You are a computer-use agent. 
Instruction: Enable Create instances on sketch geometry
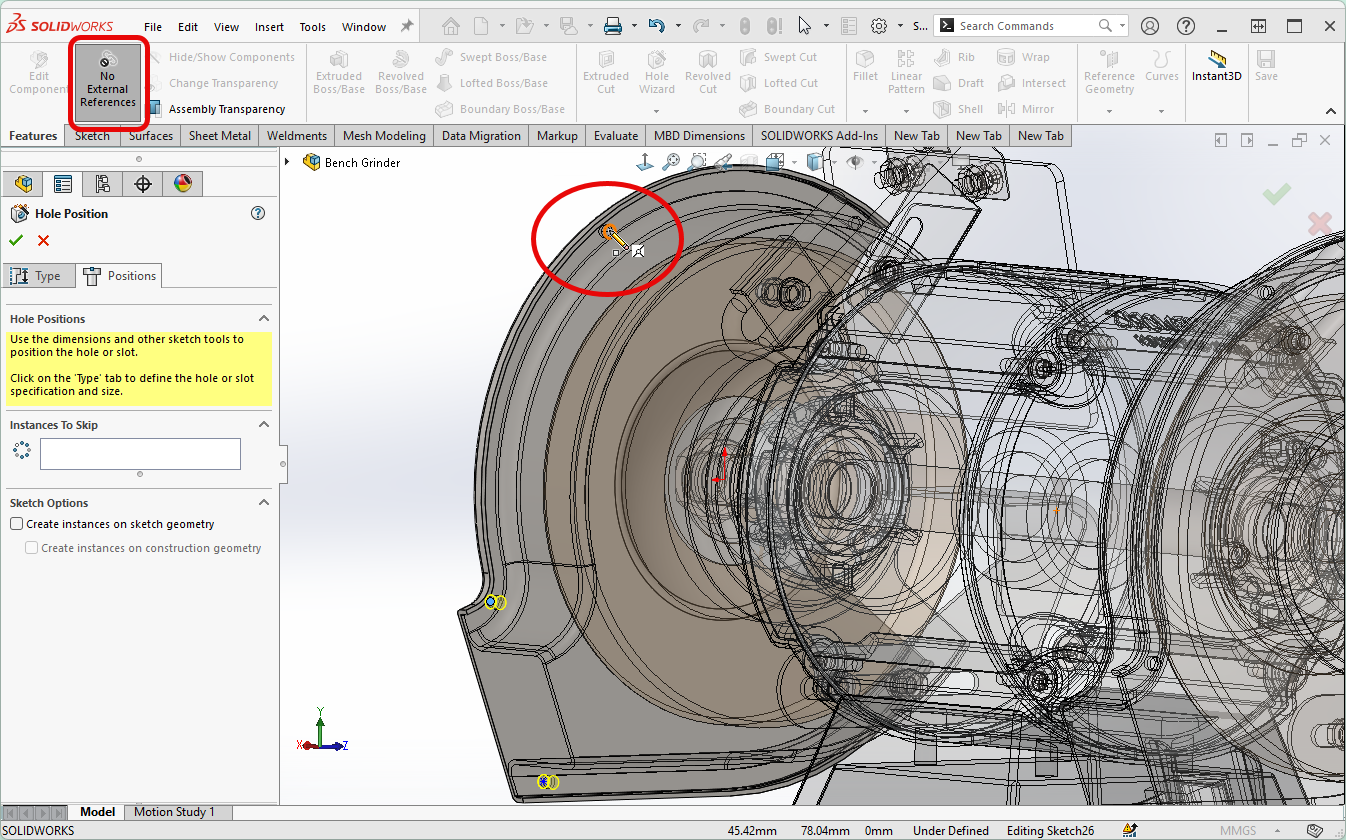tap(17, 524)
